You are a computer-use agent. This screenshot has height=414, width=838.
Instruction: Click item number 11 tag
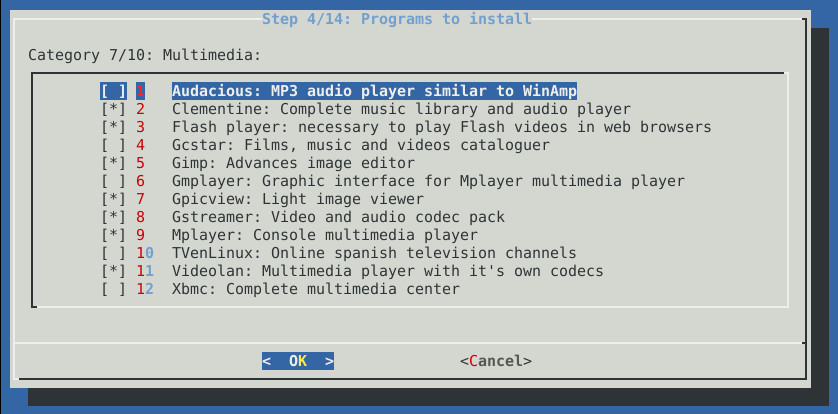(145, 271)
